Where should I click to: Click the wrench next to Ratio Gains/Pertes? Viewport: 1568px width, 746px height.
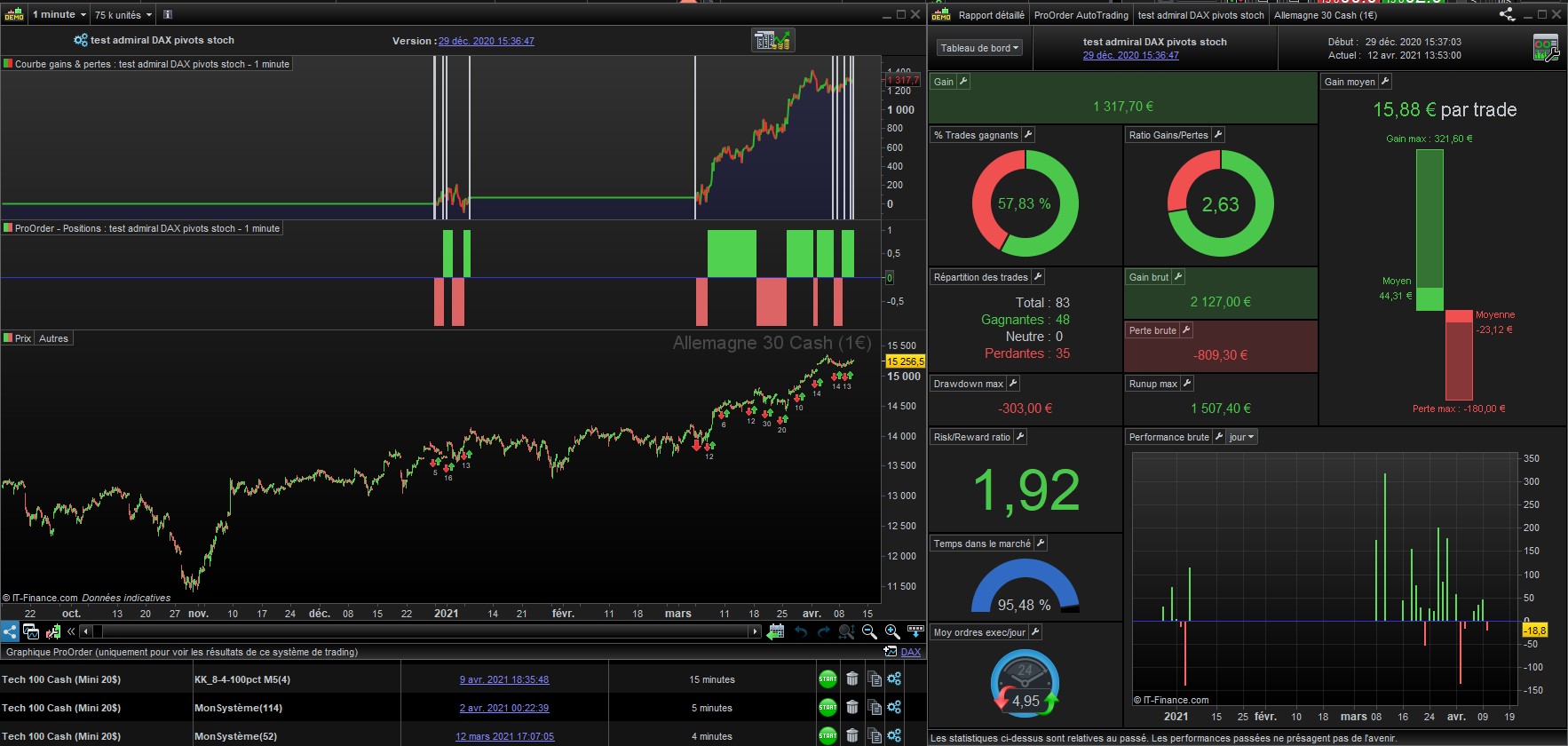point(1218,135)
